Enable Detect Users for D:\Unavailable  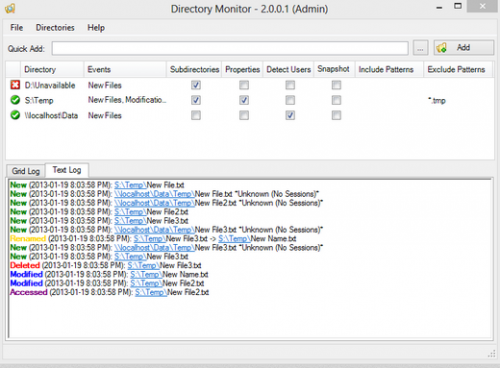coord(290,85)
